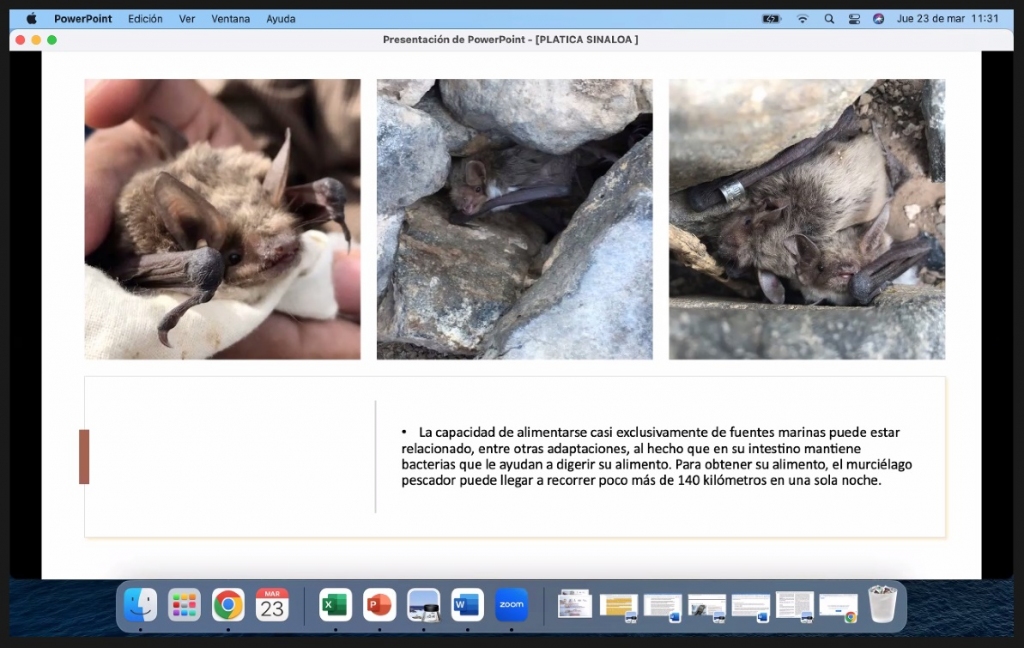Viewport: 1024px width, 648px height.
Task: Click the PowerPoint dock icon
Action: click(379, 605)
